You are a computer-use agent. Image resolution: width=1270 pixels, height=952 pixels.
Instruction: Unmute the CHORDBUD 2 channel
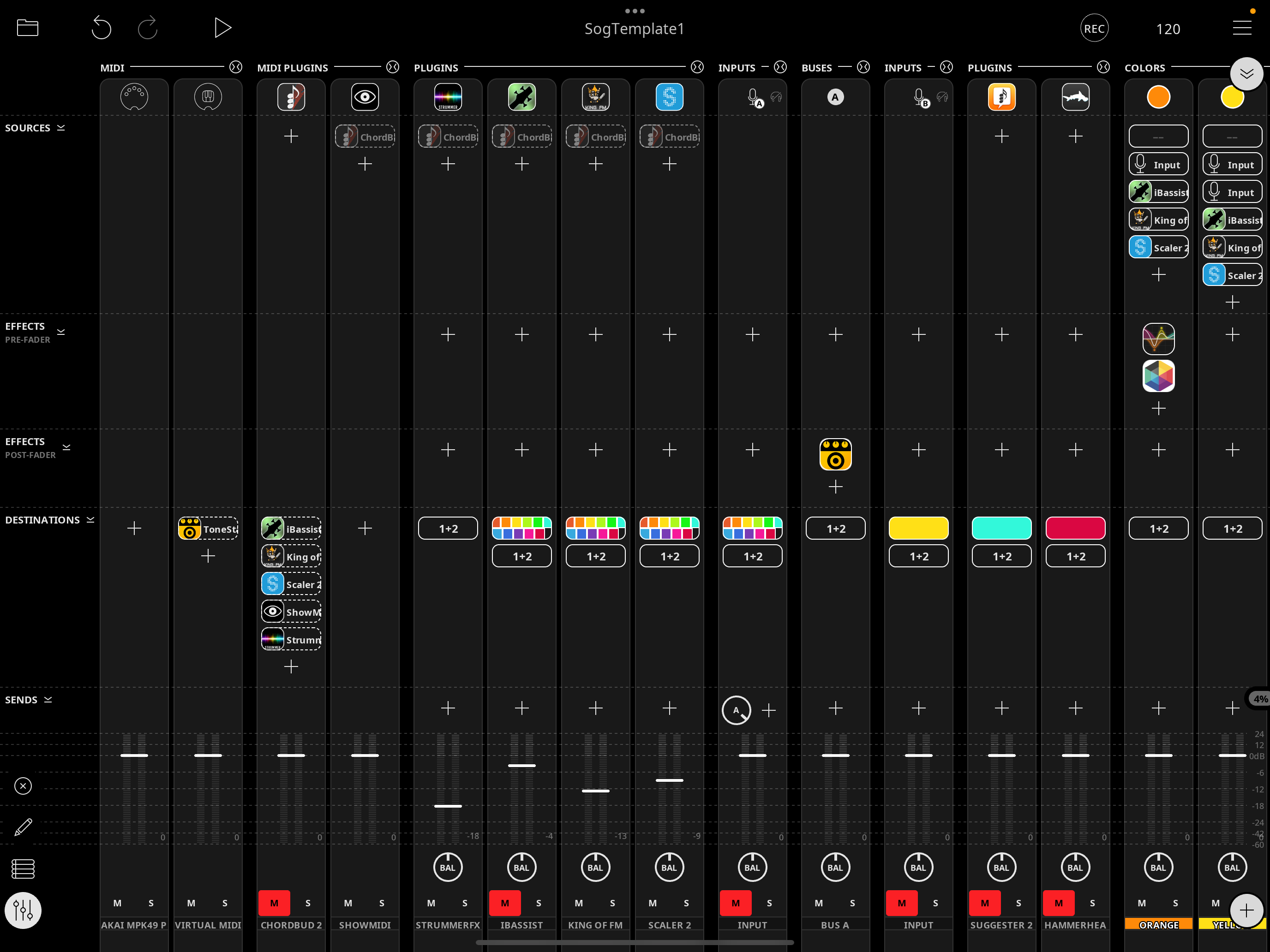click(275, 903)
